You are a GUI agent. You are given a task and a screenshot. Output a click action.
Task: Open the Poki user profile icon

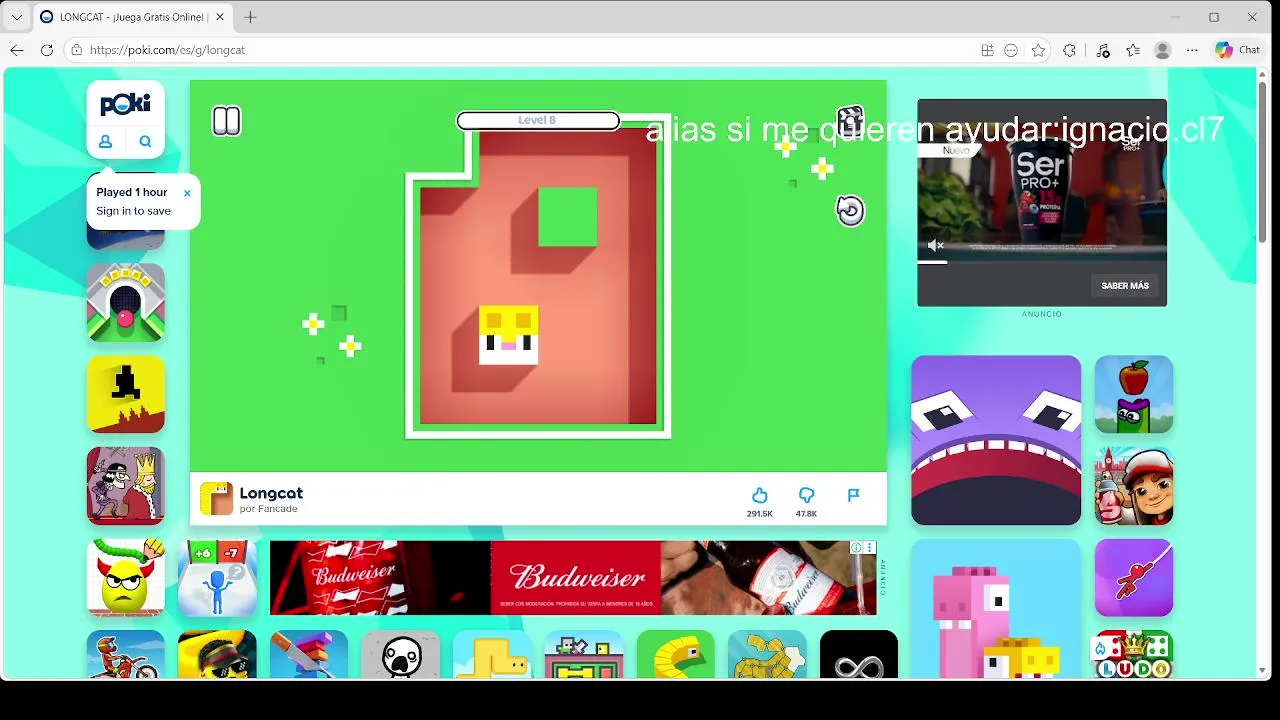click(105, 141)
